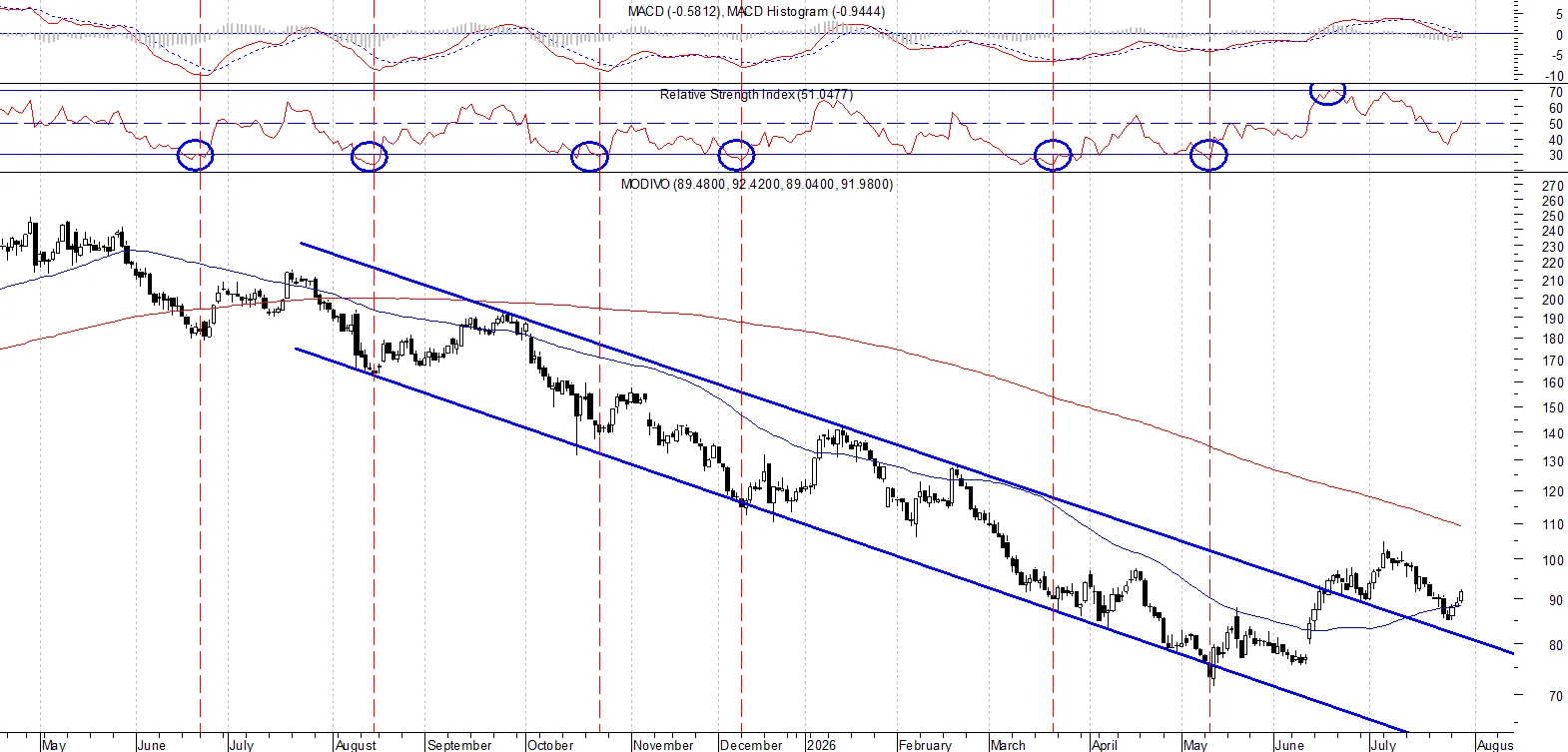Select the September label on the time axis
The width and height of the screenshot is (1568, 752).
click(x=459, y=745)
